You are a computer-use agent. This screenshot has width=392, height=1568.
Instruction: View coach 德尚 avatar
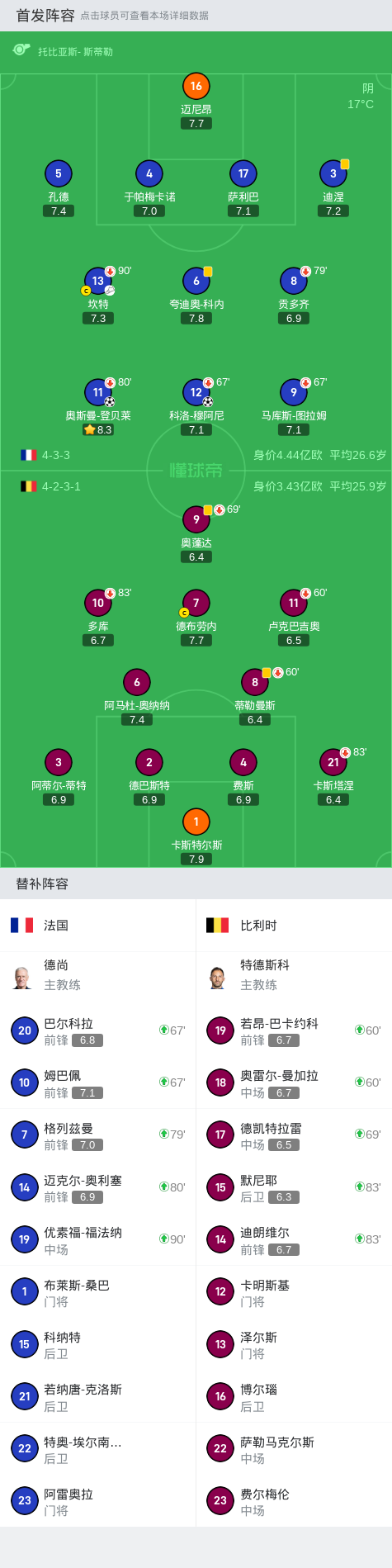(x=22, y=977)
